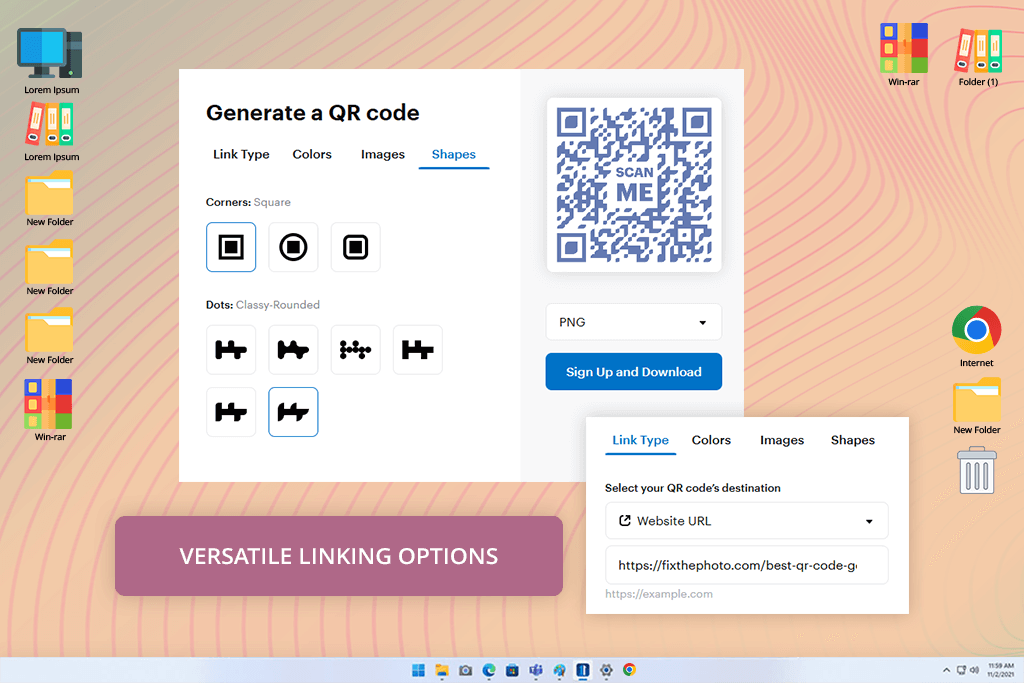Open the volume tray icon
1024x683 pixels.
(974, 670)
